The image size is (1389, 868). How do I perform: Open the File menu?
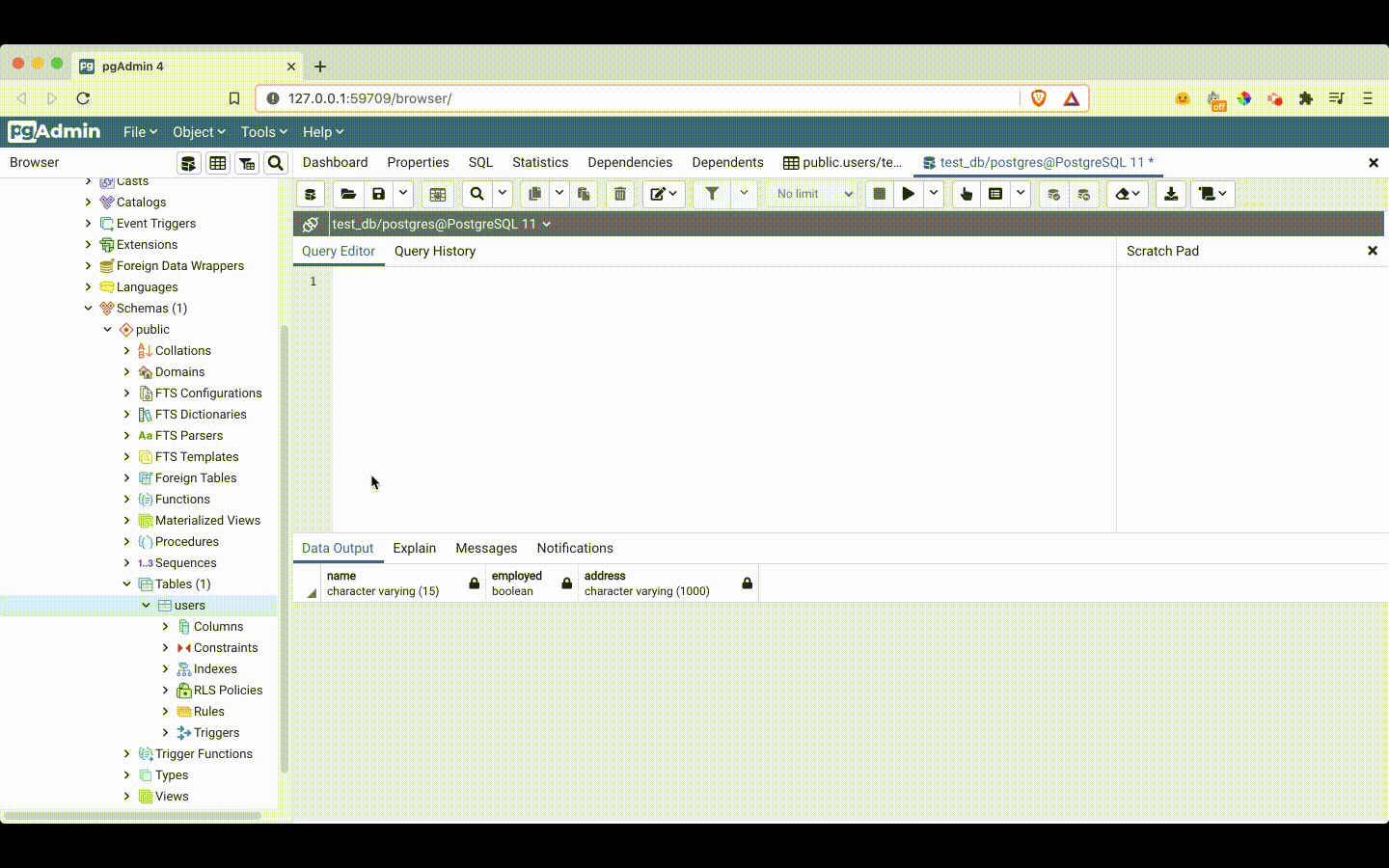pos(140,132)
